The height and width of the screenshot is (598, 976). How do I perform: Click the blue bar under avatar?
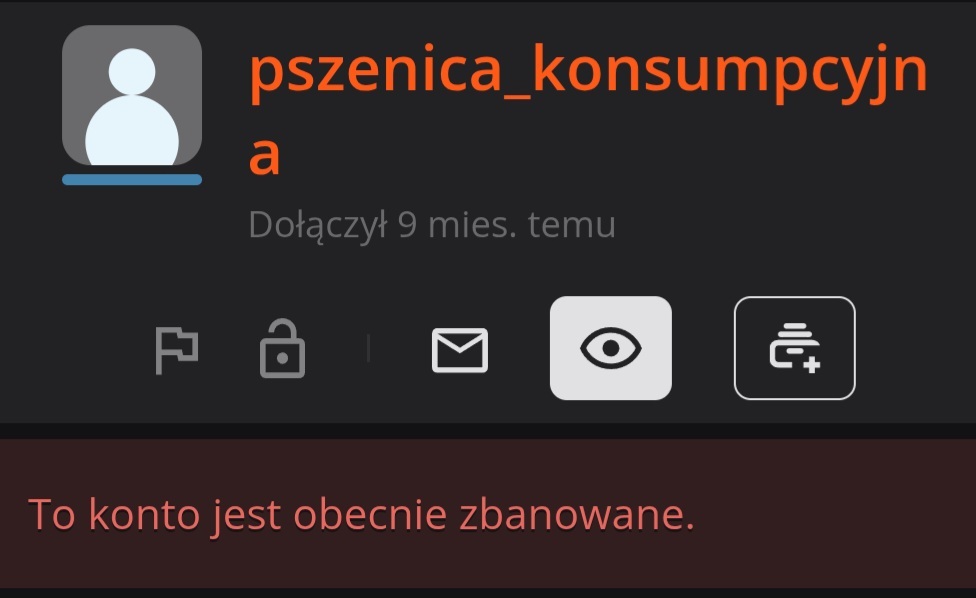[x=132, y=180]
